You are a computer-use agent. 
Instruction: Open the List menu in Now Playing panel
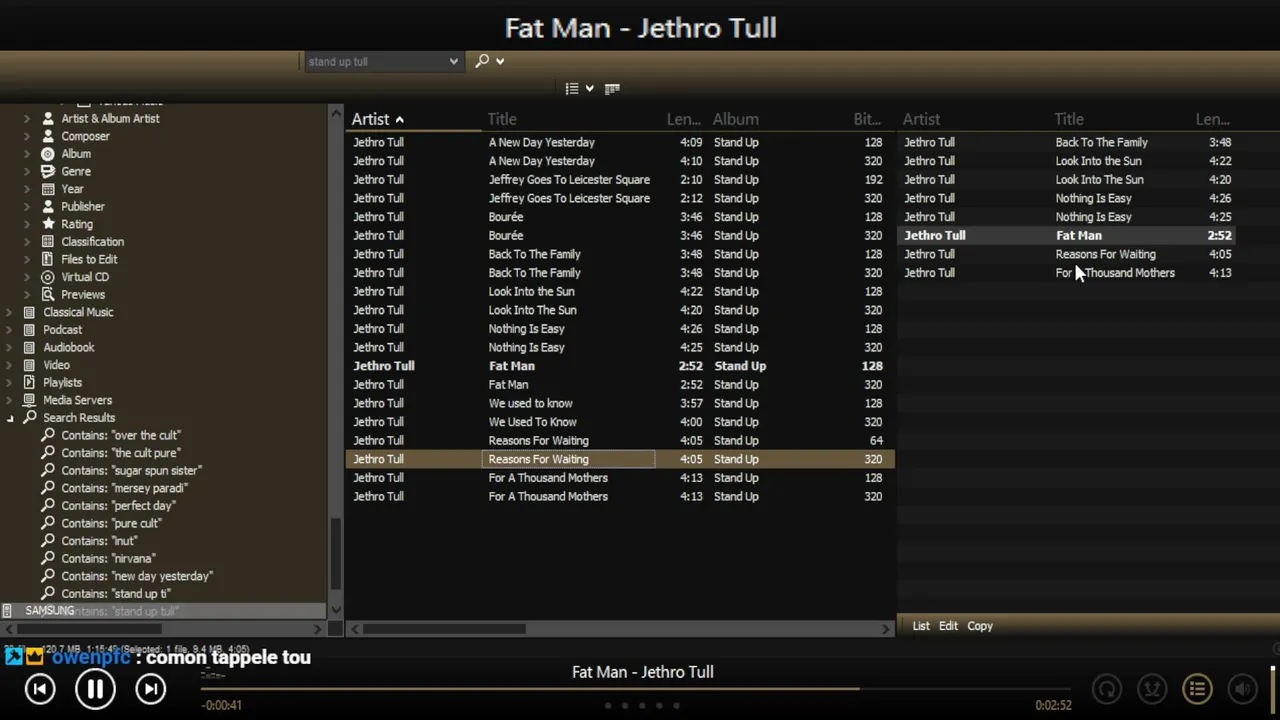tap(921, 626)
